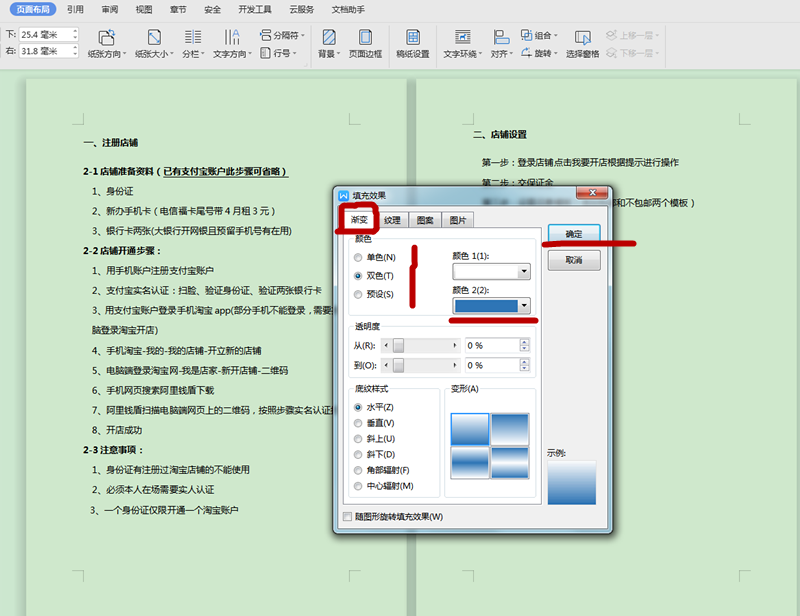Screen dimensions: 800x616
Task: Switch to the 审阅 ribbon tab
Action: [109, 9]
